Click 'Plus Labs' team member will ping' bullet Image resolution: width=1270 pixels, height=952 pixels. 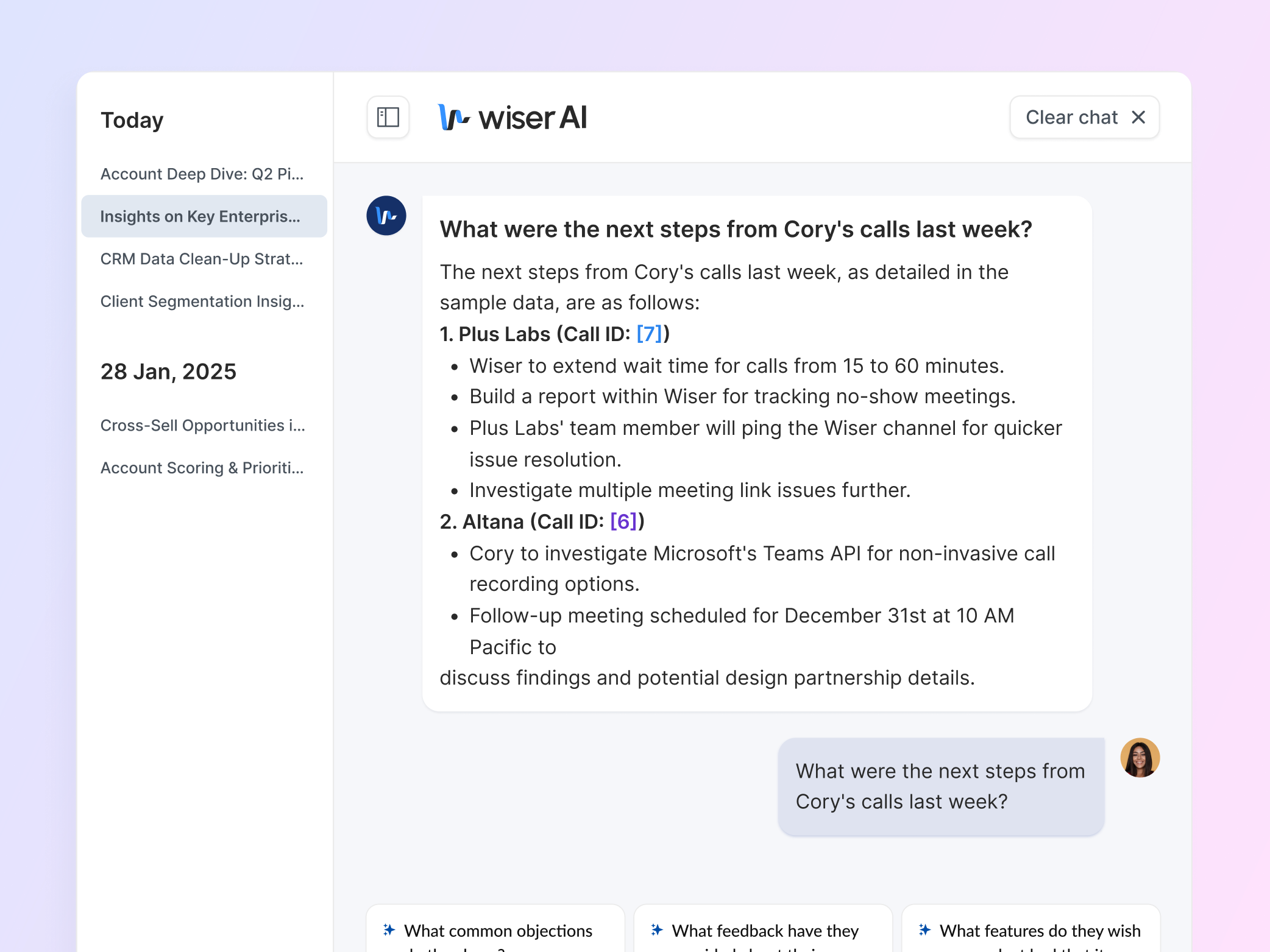coord(765,443)
